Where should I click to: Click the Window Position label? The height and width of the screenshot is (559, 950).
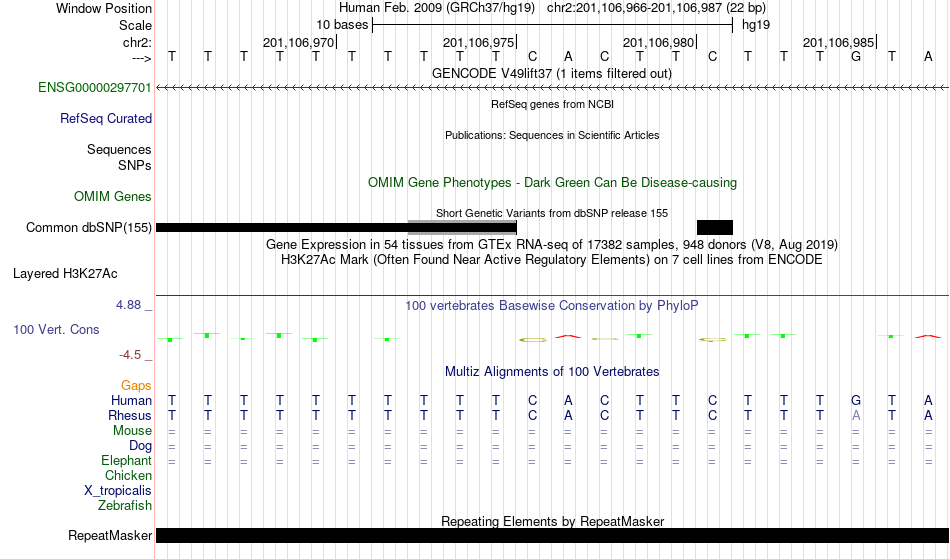click(x=104, y=8)
